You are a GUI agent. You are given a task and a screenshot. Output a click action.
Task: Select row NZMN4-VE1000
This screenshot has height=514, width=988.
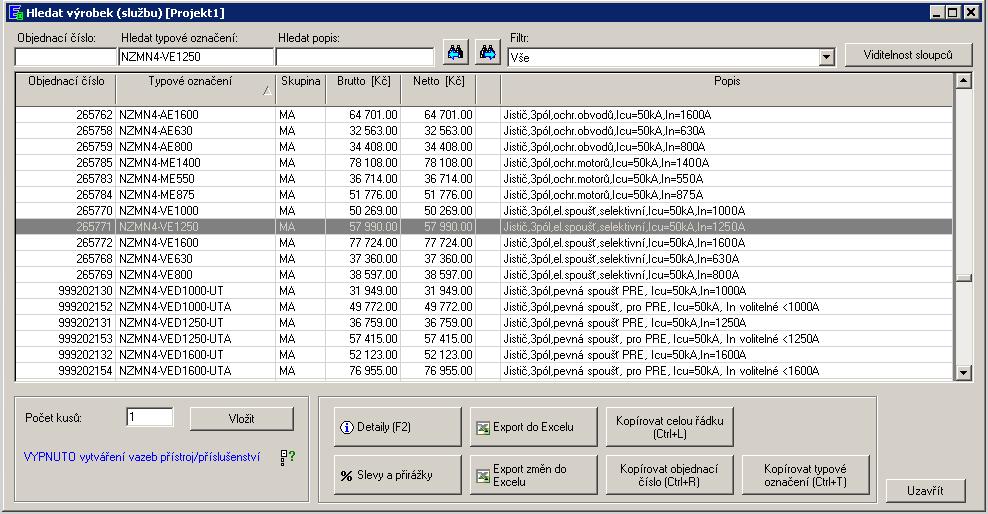point(484,211)
